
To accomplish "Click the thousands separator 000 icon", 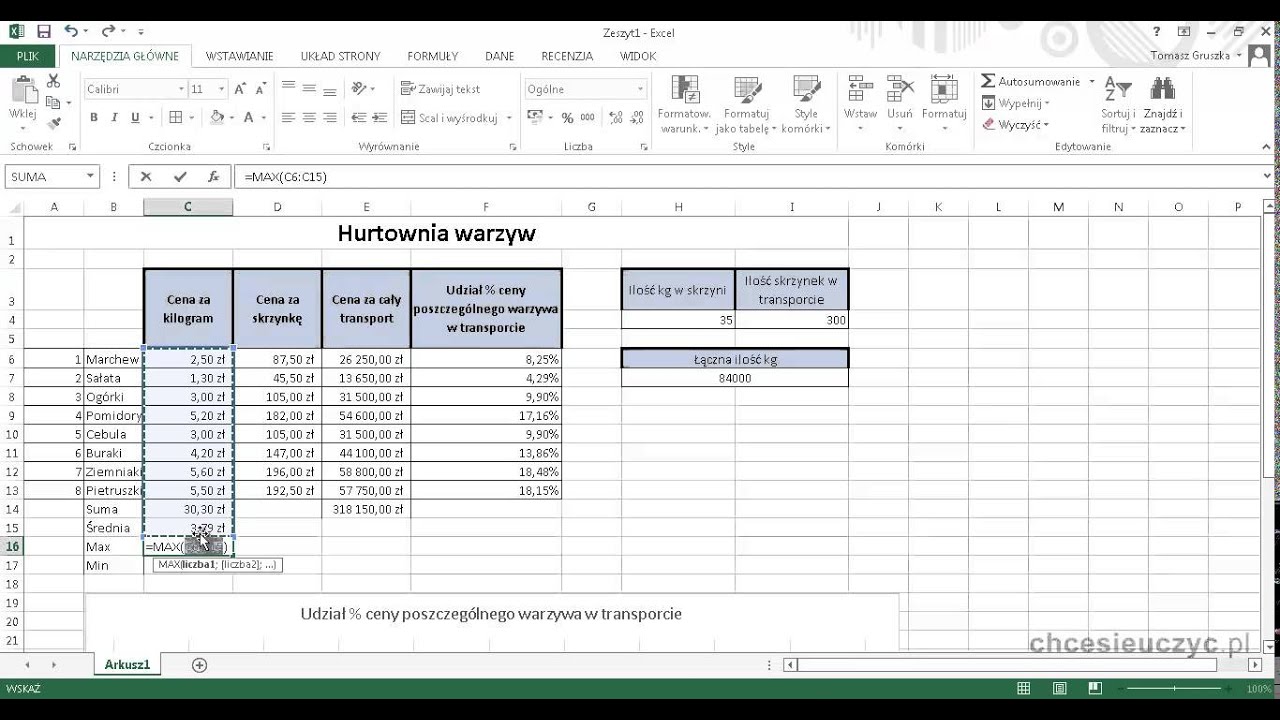I will (588, 118).
